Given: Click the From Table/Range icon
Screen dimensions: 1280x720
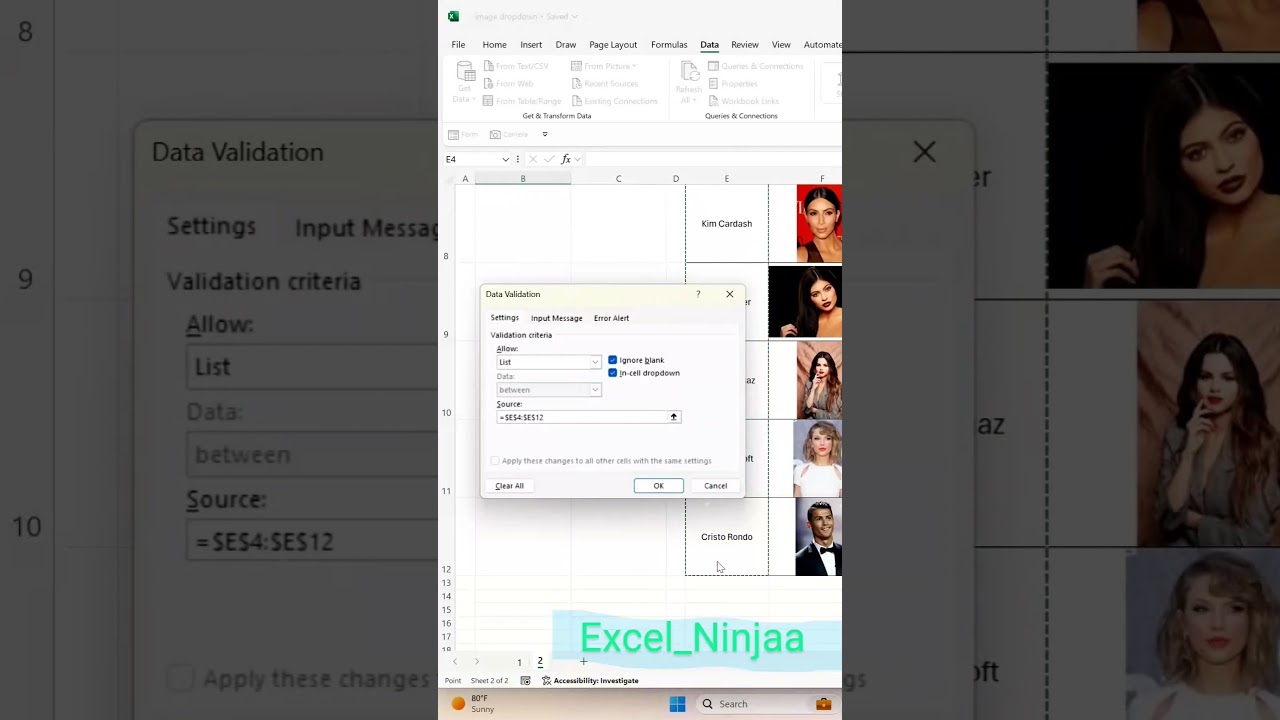Looking at the screenshot, I should pyautogui.click(x=488, y=101).
